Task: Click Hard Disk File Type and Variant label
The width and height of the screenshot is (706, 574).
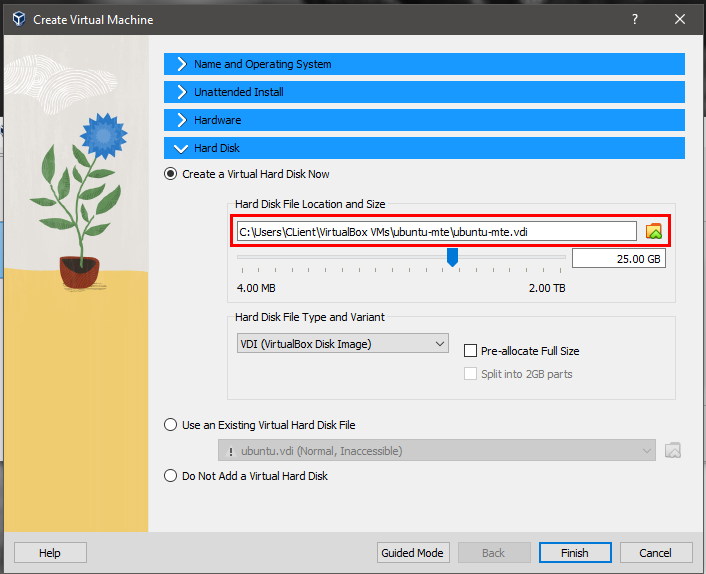Action: click(x=310, y=317)
